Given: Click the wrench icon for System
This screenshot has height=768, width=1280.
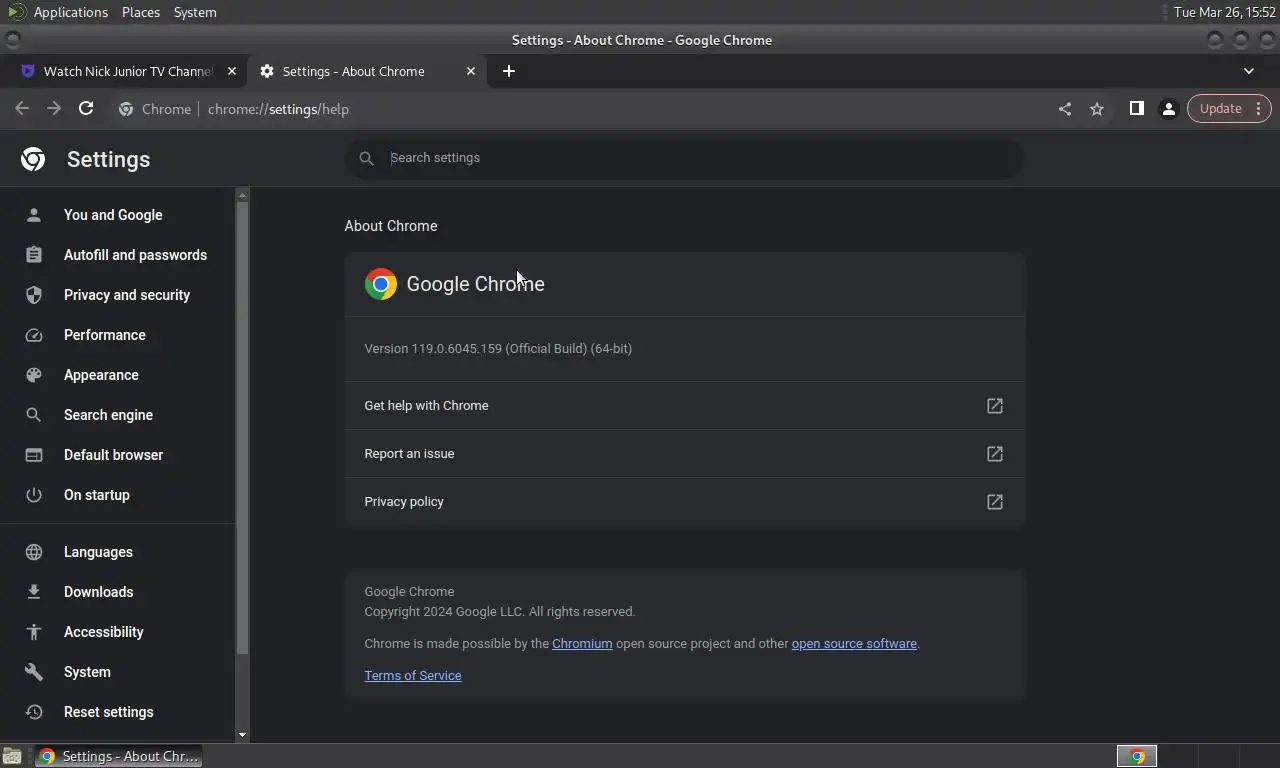Looking at the screenshot, I should click(x=34, y=672).
